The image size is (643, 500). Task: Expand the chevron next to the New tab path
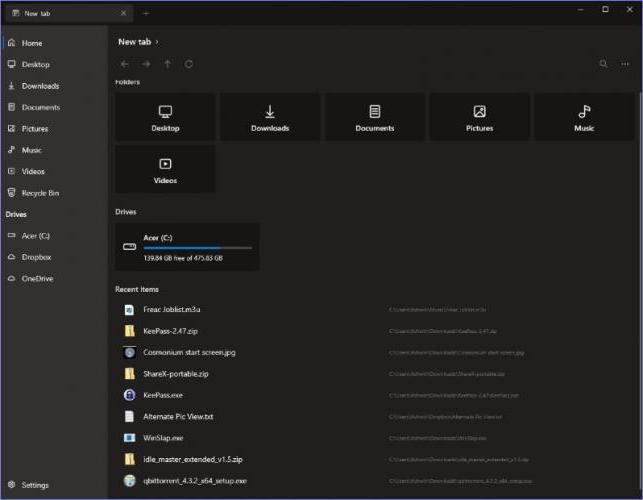pos(156,42)
